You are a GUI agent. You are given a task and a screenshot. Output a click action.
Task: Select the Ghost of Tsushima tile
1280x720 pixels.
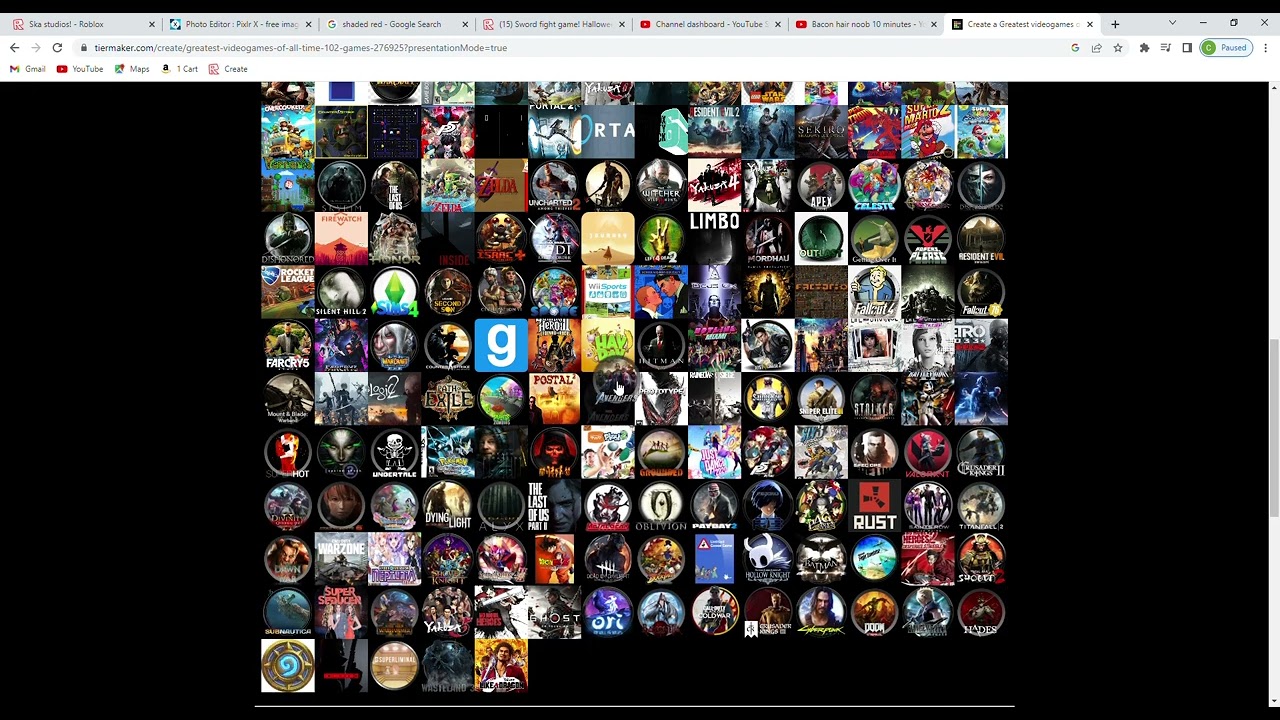[x=554, y=613]
